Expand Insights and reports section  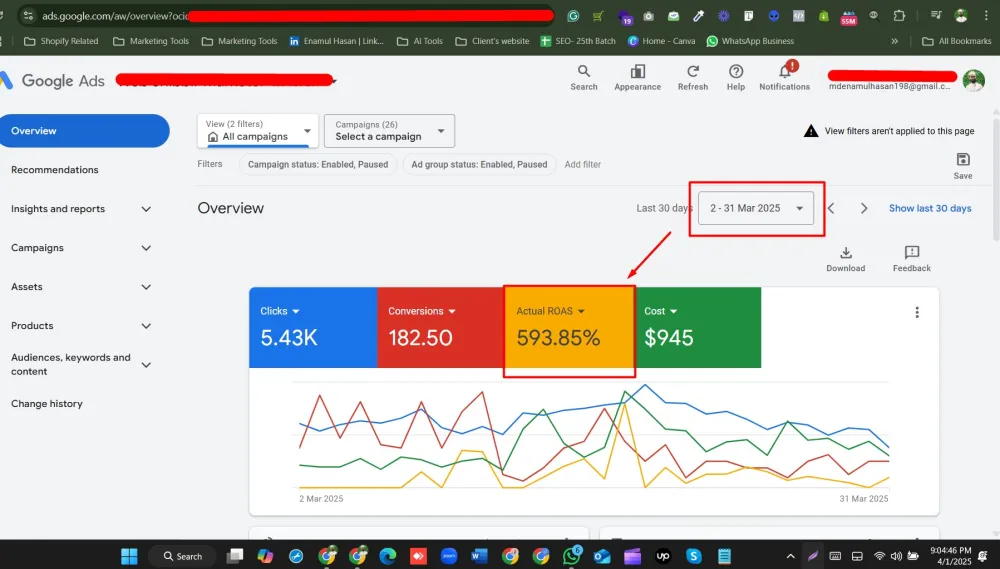146,209
